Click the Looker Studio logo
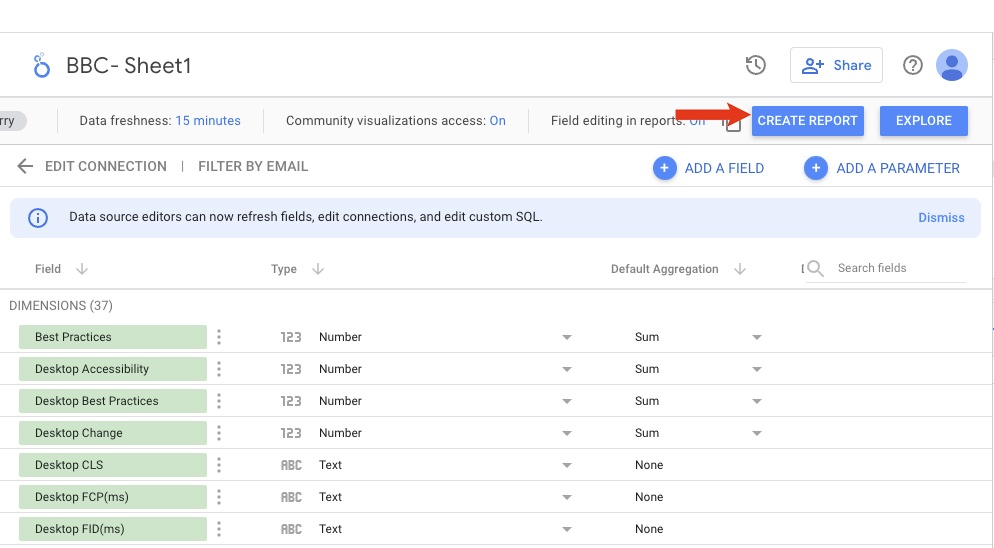The width and height of the screenshot is (994, 548). [41, 66]
